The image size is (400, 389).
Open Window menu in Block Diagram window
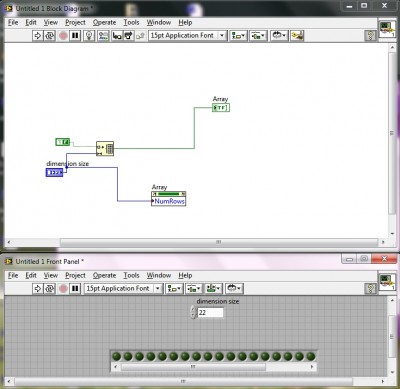coord(159,22)
